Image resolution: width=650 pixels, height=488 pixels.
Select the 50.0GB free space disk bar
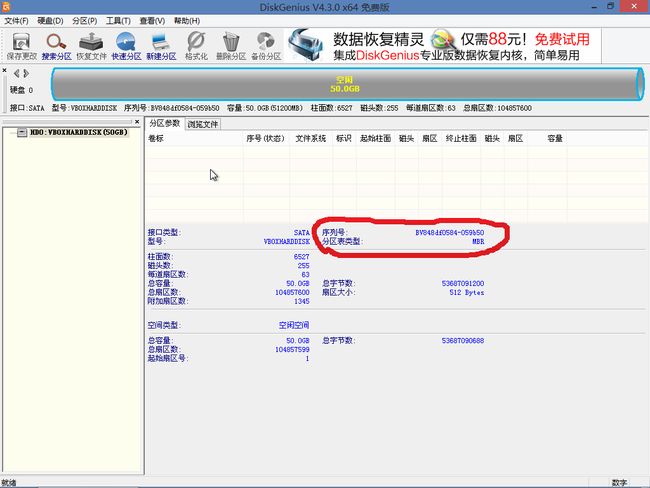pos(347,84)
